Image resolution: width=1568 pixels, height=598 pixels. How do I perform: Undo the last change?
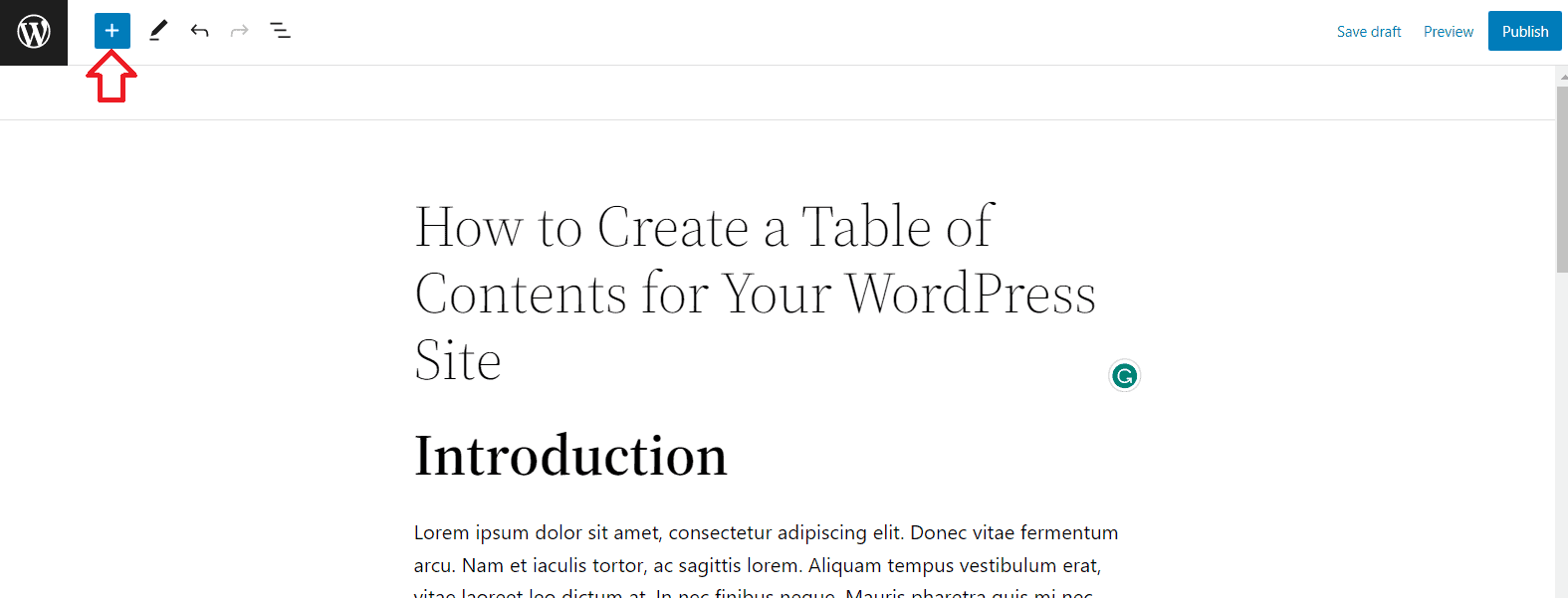[199, 31]
